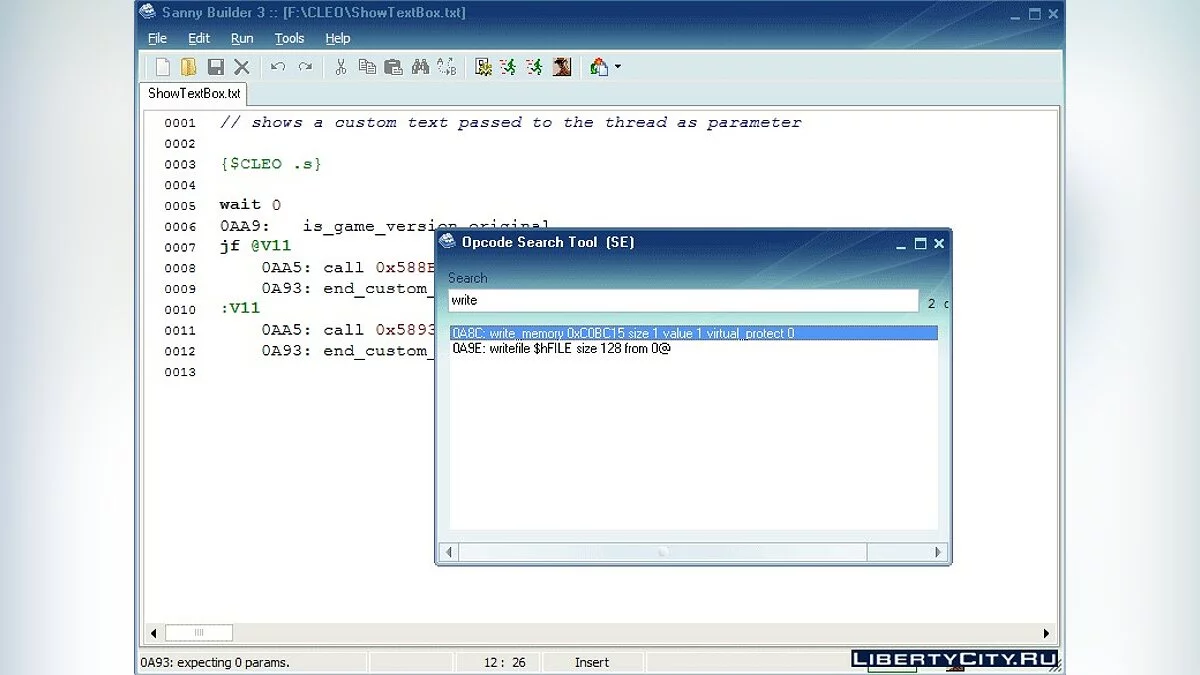Image resolution: width=1200 pixels, height=675 pixels.
Task: Open the File menu
Action: pyautogui.click(x=157, y=38)
